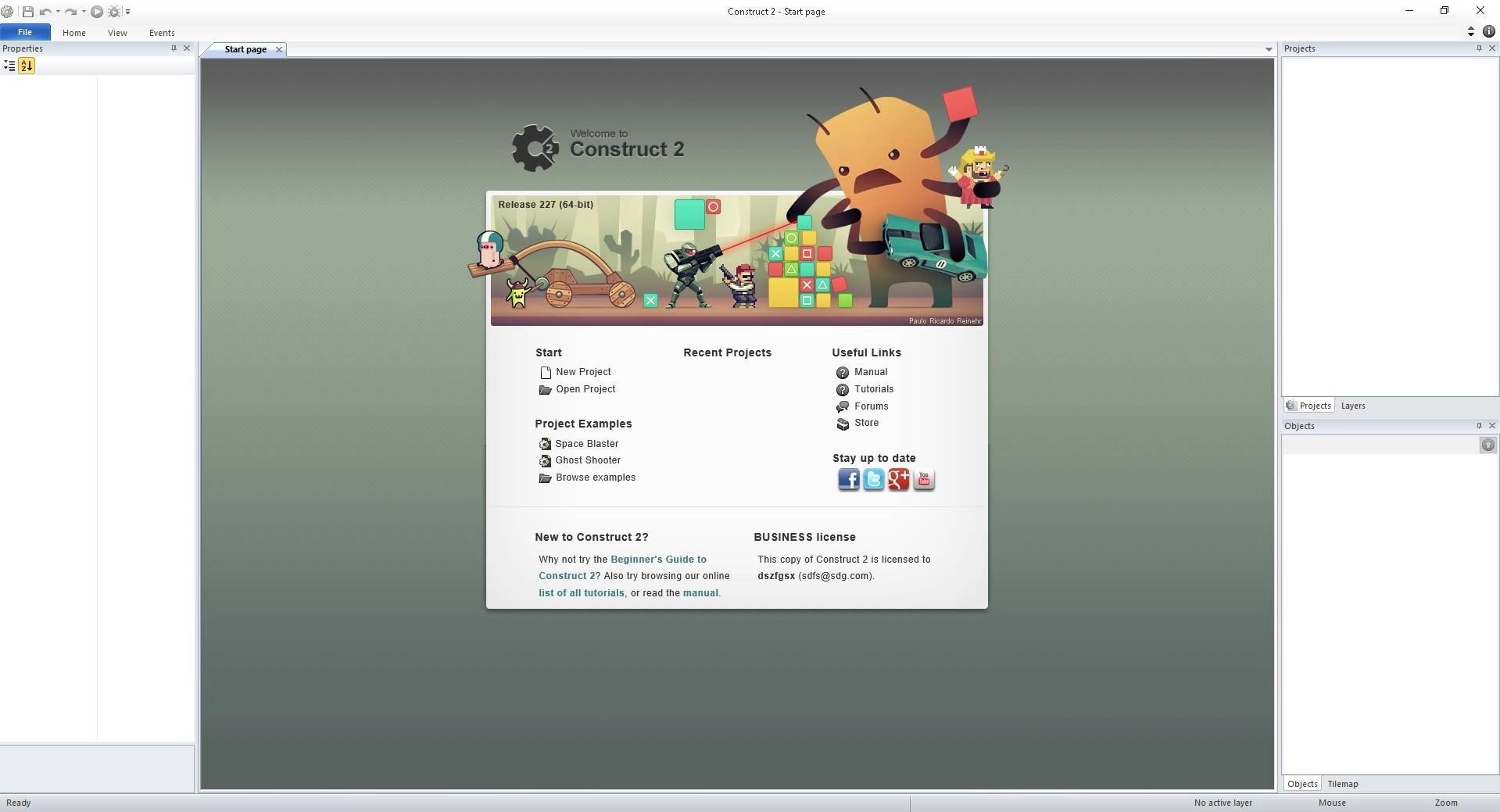Toggle alphabetical sort in Properties panel
Viewport: 1500px width, 812px height.
(27, 66)
